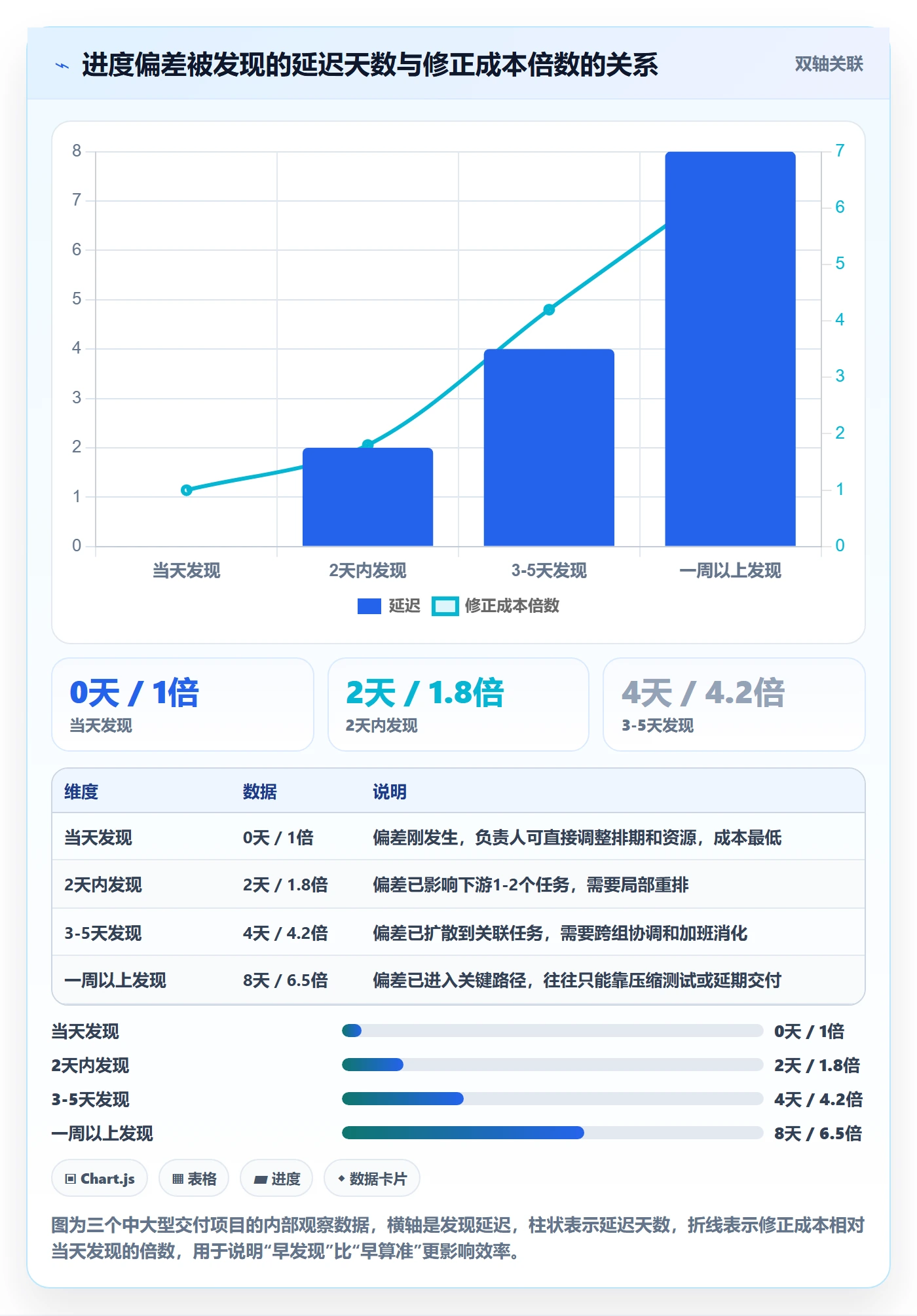The image size is (917, 1316).
Task: Click the chart title heading text
Action: (370, 65)
